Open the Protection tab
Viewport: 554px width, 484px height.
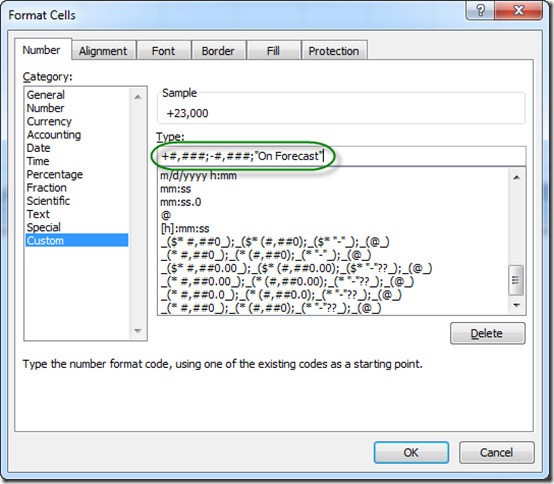click(x=334, y=51)
